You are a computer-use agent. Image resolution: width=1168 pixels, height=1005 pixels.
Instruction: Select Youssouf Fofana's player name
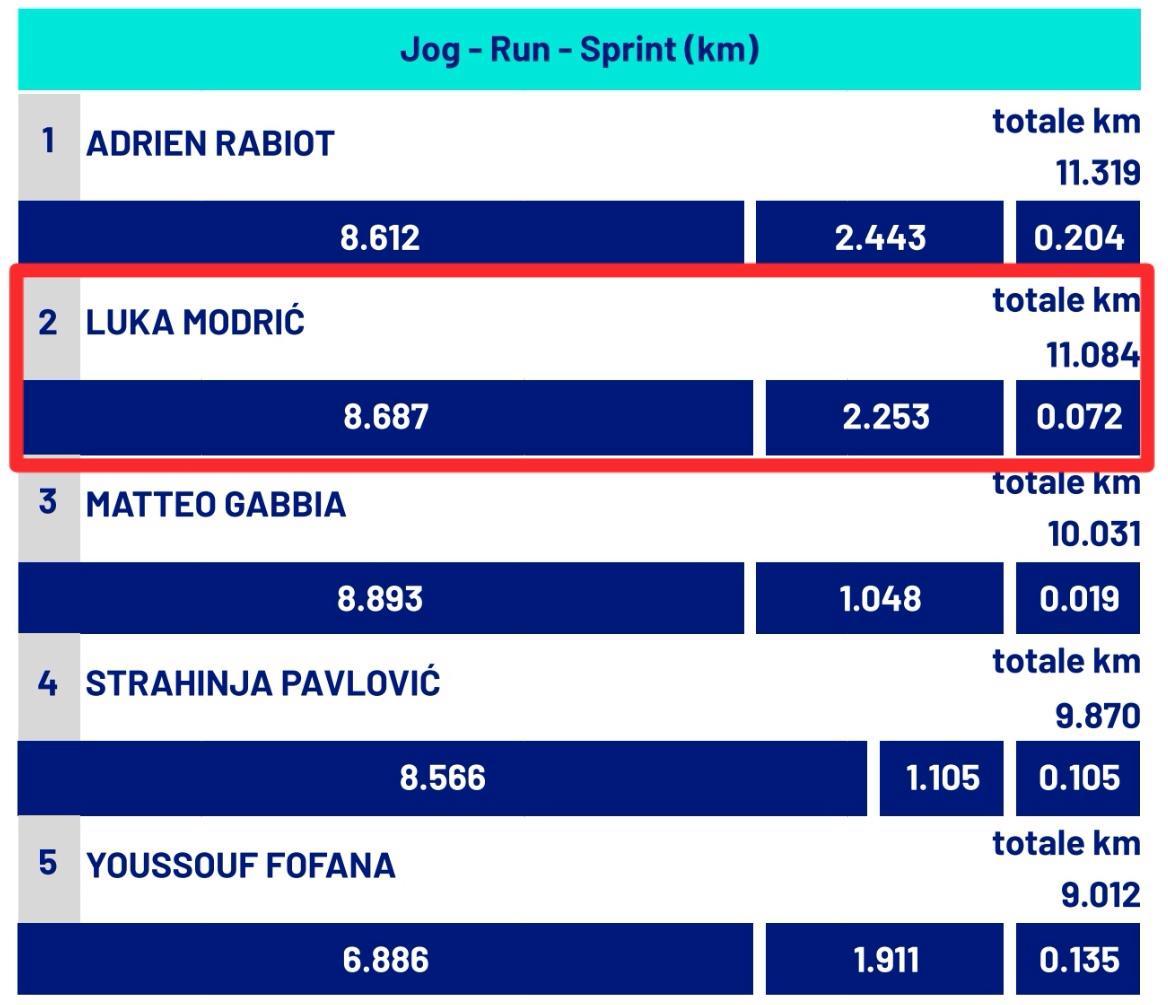(x=241, y=865)
